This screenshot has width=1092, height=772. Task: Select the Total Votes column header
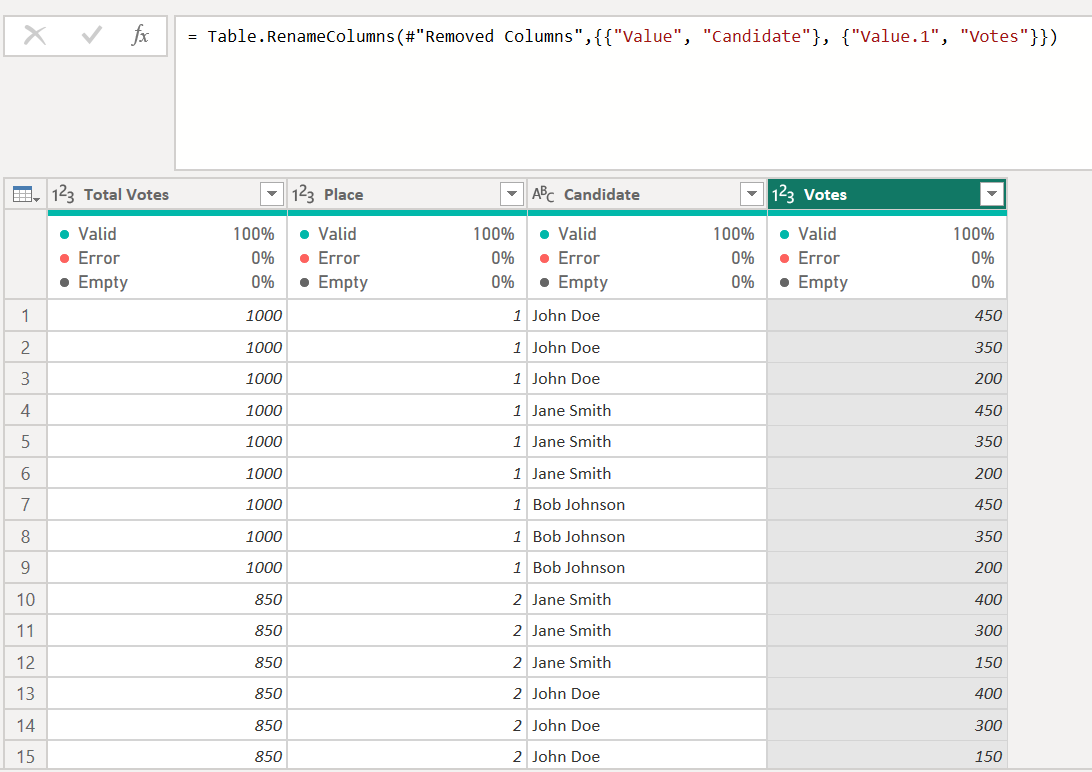click(167, 194)
